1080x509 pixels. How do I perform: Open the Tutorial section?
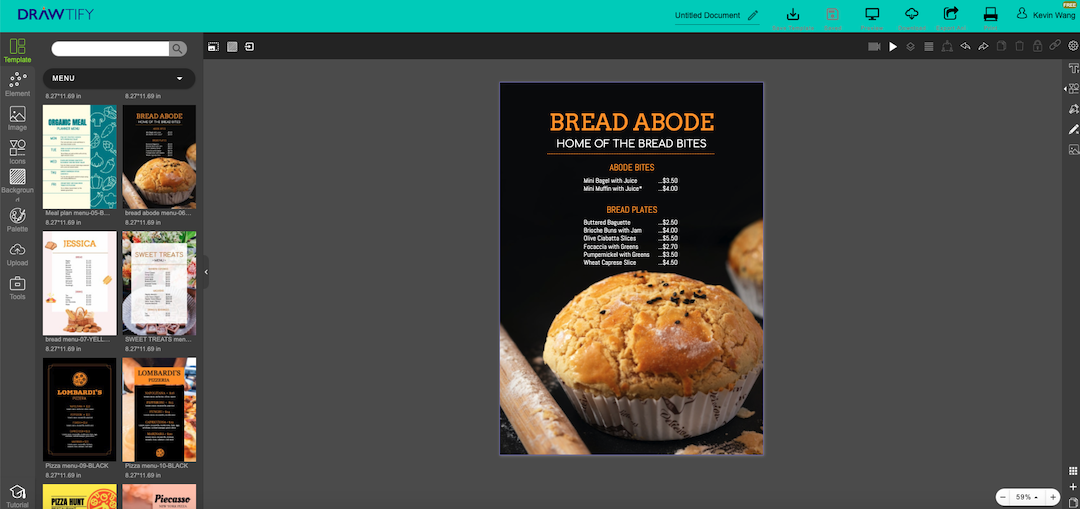(17, 496)
